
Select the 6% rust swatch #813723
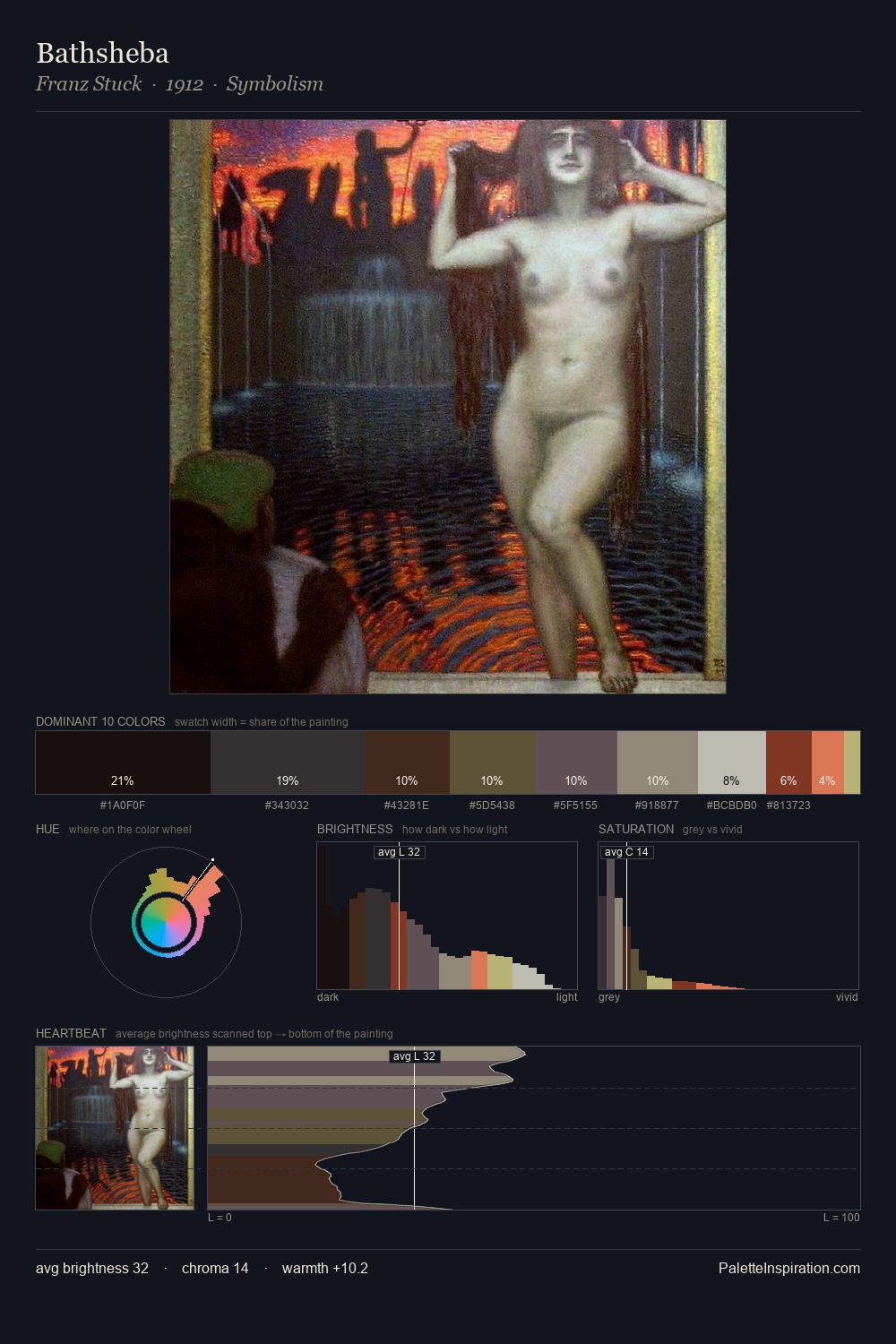tap(788, 762)
